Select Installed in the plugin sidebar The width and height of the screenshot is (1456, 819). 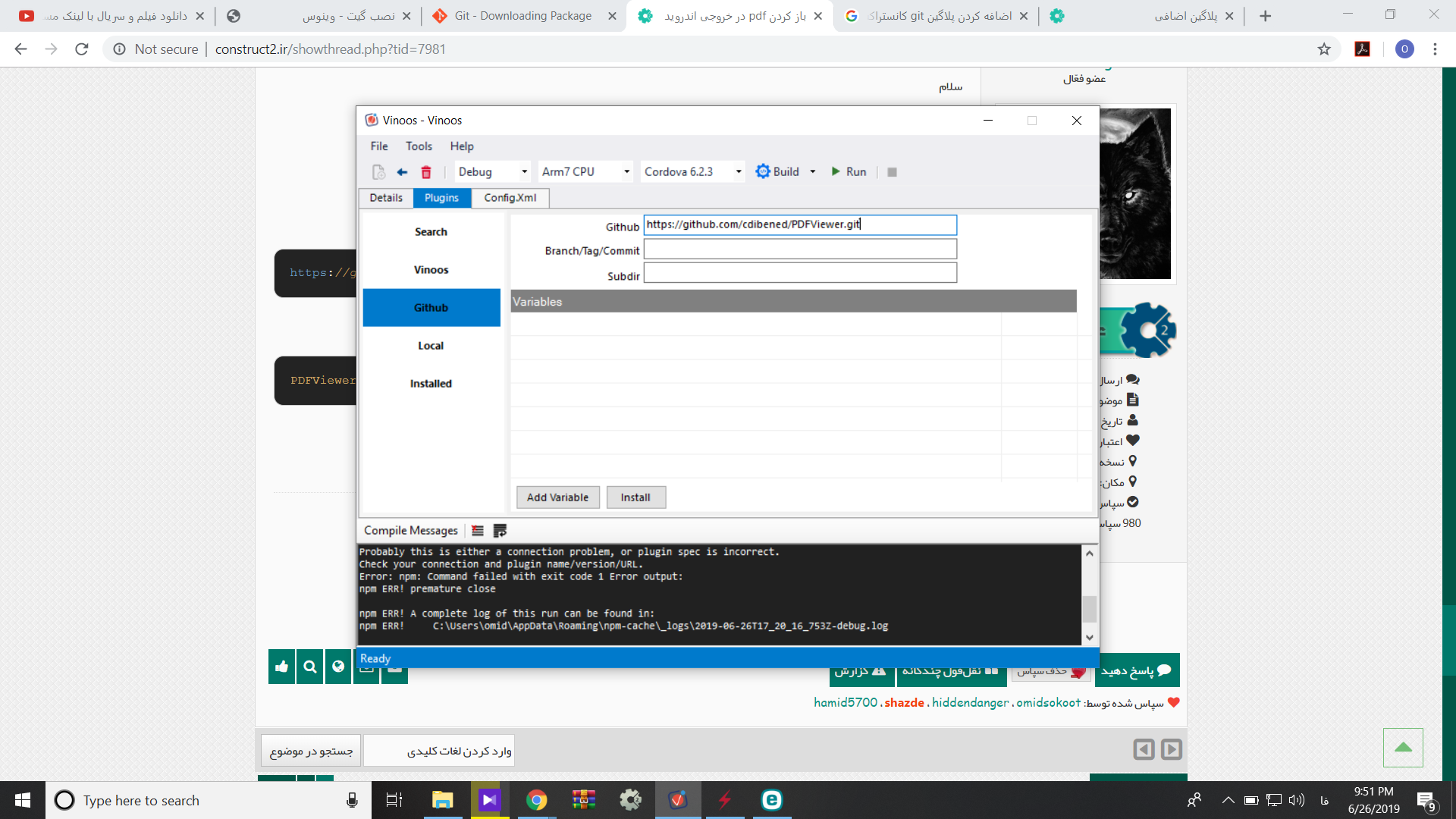(431, 384)
